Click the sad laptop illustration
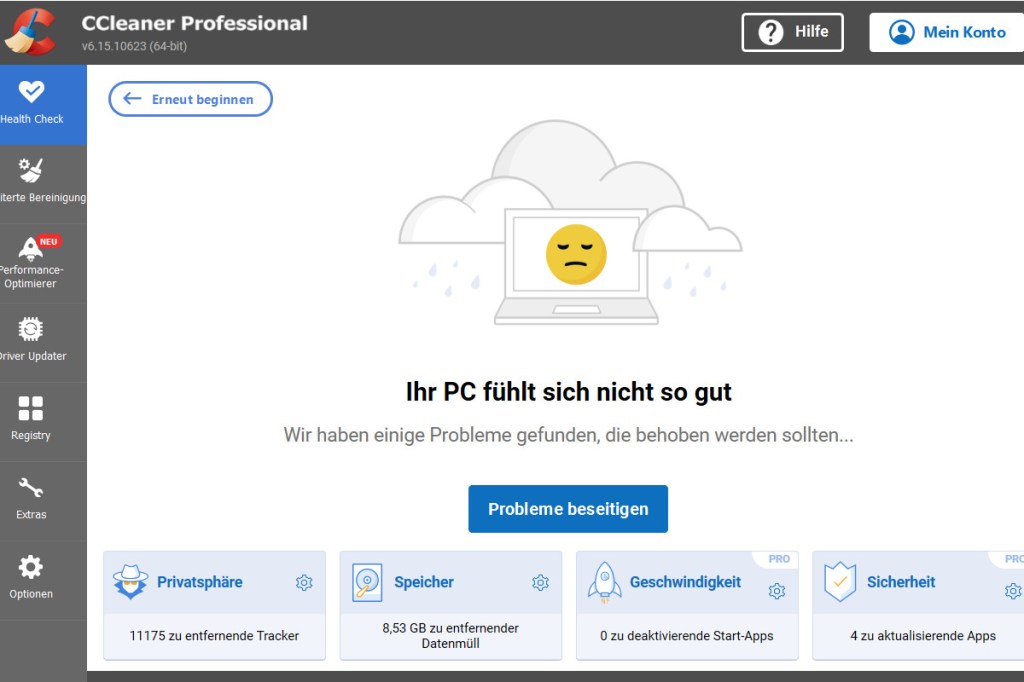 [576, 267]
